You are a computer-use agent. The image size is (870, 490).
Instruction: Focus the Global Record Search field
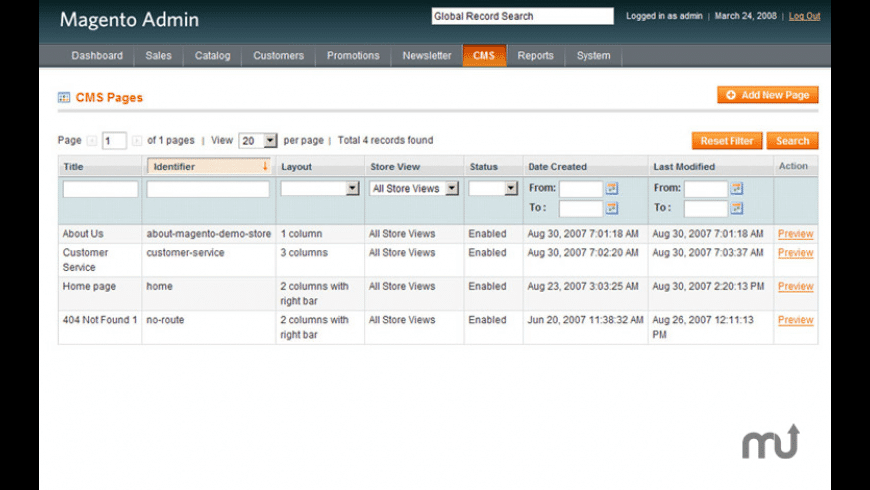pos(522,16)
